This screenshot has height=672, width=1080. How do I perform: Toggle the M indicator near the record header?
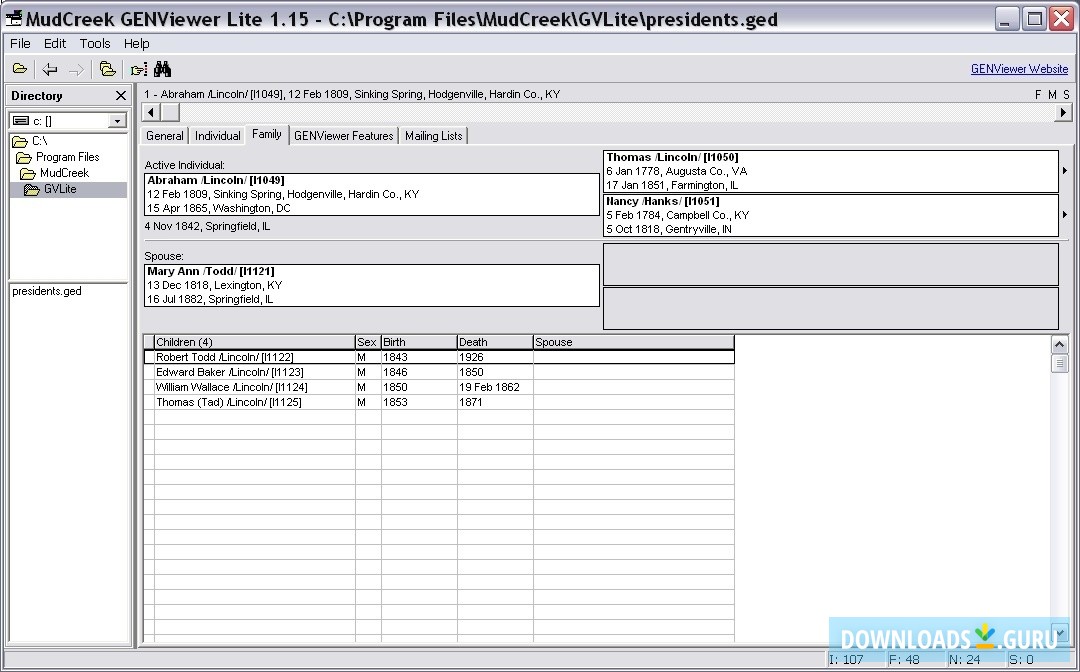1052,93
